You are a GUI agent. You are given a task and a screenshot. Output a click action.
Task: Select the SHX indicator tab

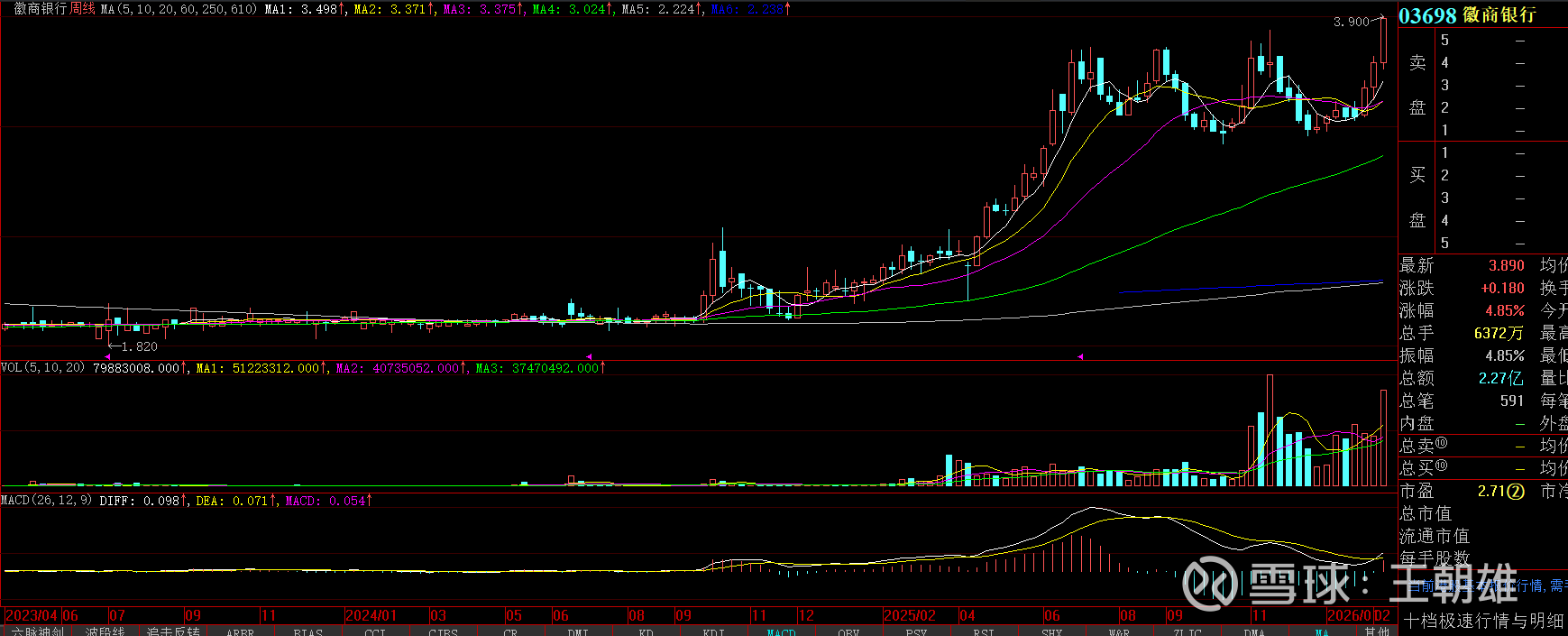tap(1051, 631)
